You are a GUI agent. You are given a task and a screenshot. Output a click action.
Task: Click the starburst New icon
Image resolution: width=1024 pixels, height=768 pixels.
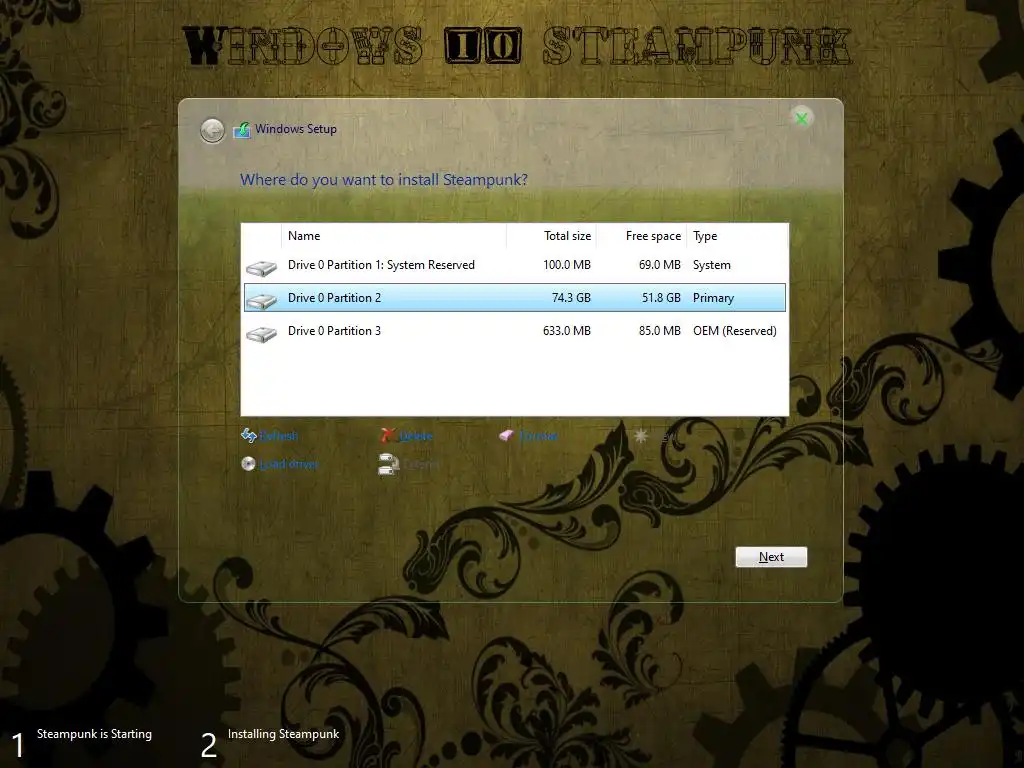(641, 436)
